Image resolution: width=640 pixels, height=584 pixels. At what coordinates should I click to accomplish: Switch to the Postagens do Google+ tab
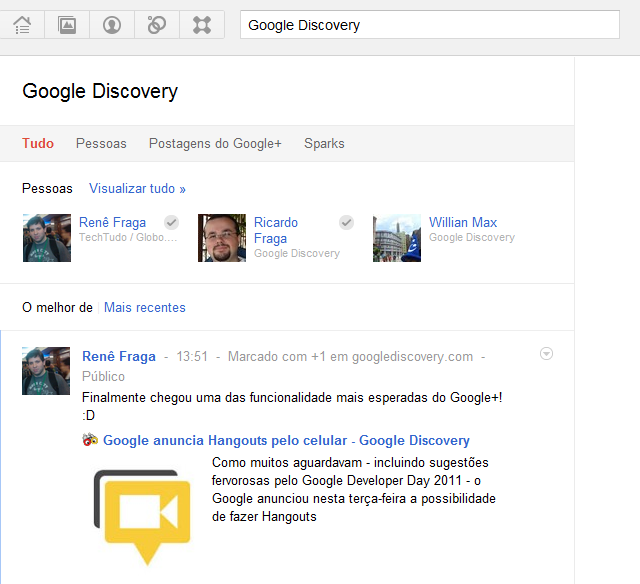pos(215,143)
